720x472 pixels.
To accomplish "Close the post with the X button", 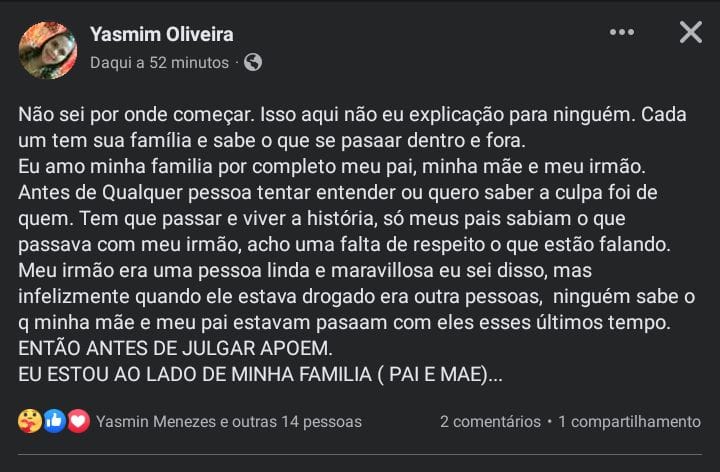I will pyautogui.click(x=690, y=33).
